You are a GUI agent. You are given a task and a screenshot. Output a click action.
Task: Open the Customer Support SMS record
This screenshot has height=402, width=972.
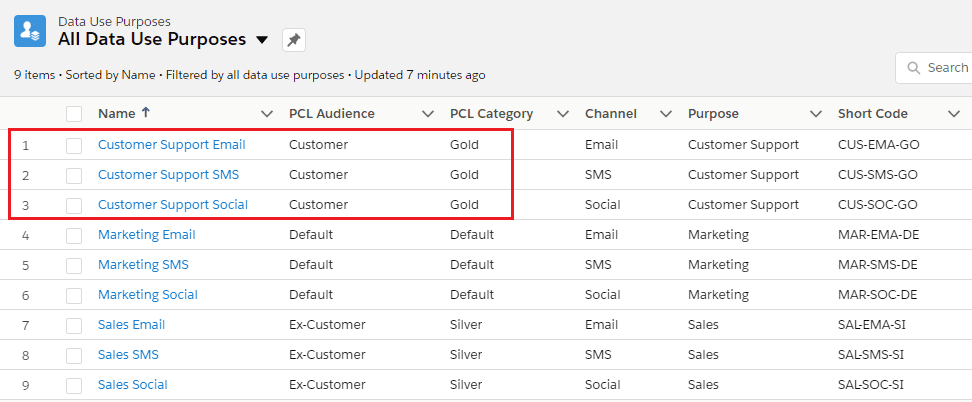tap(168, 175)
